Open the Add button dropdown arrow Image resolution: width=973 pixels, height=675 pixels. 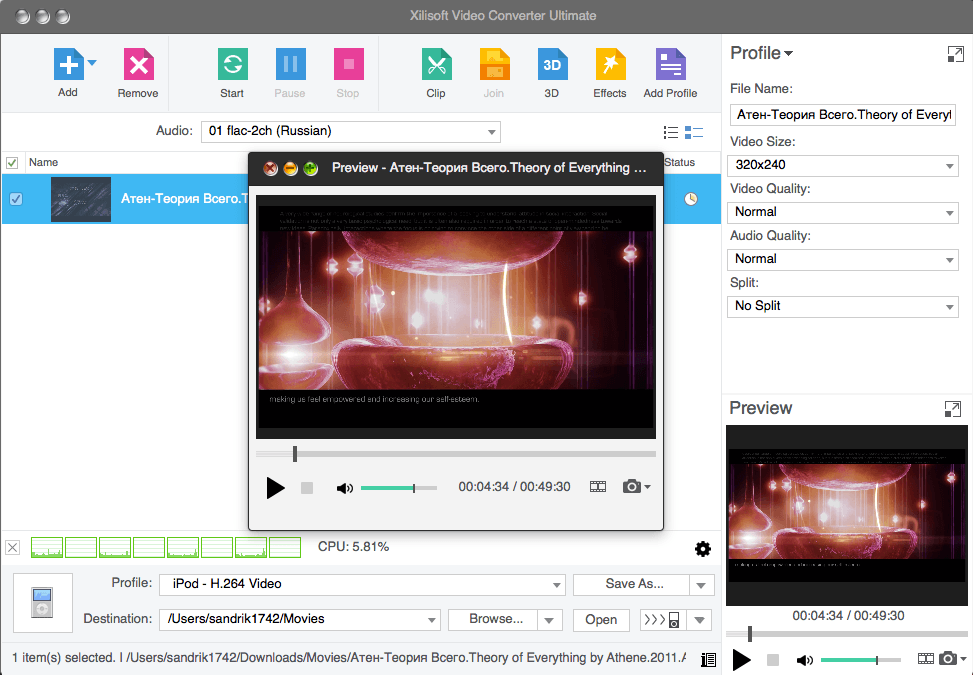coord(92,62)
